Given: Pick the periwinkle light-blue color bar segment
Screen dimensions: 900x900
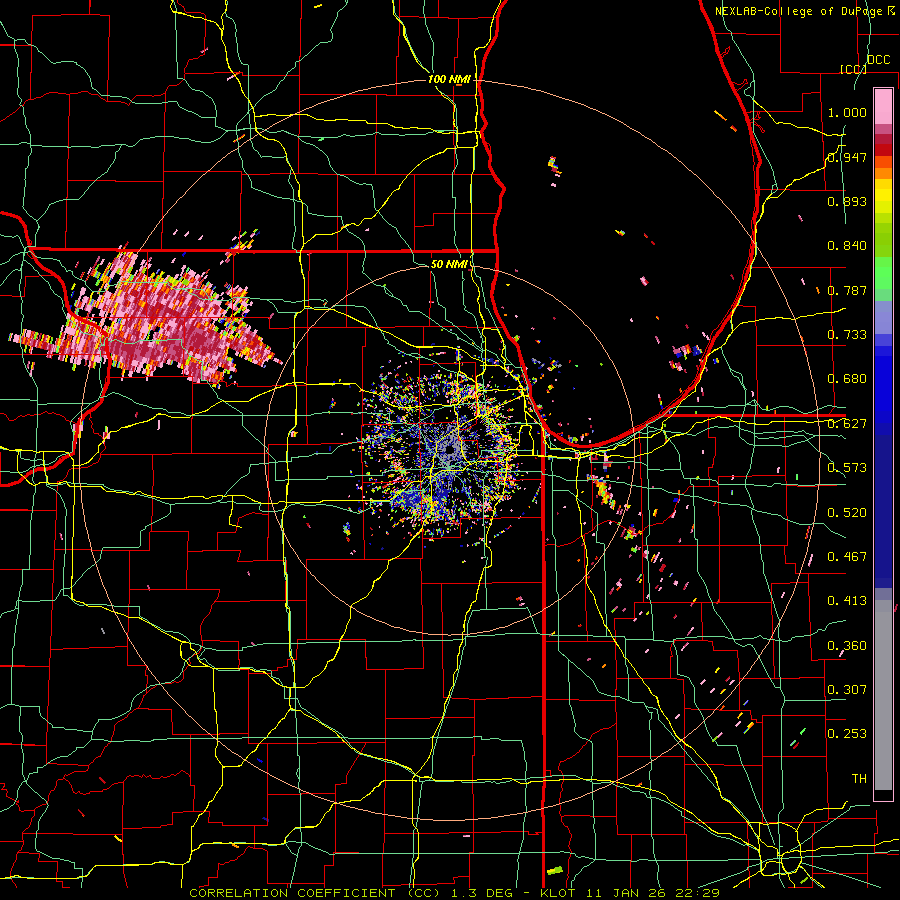Looking at the screenshot, I should [x=883, y=318].
